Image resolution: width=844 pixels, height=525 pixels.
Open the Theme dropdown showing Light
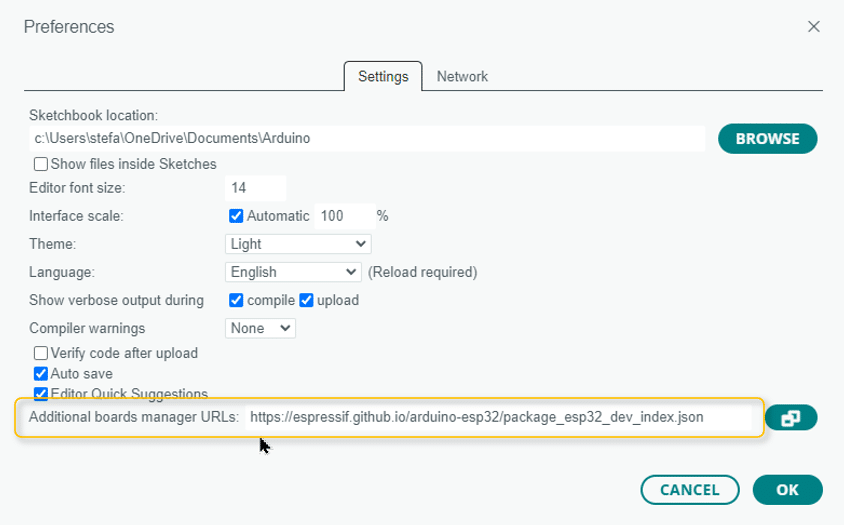pos(298,244)
